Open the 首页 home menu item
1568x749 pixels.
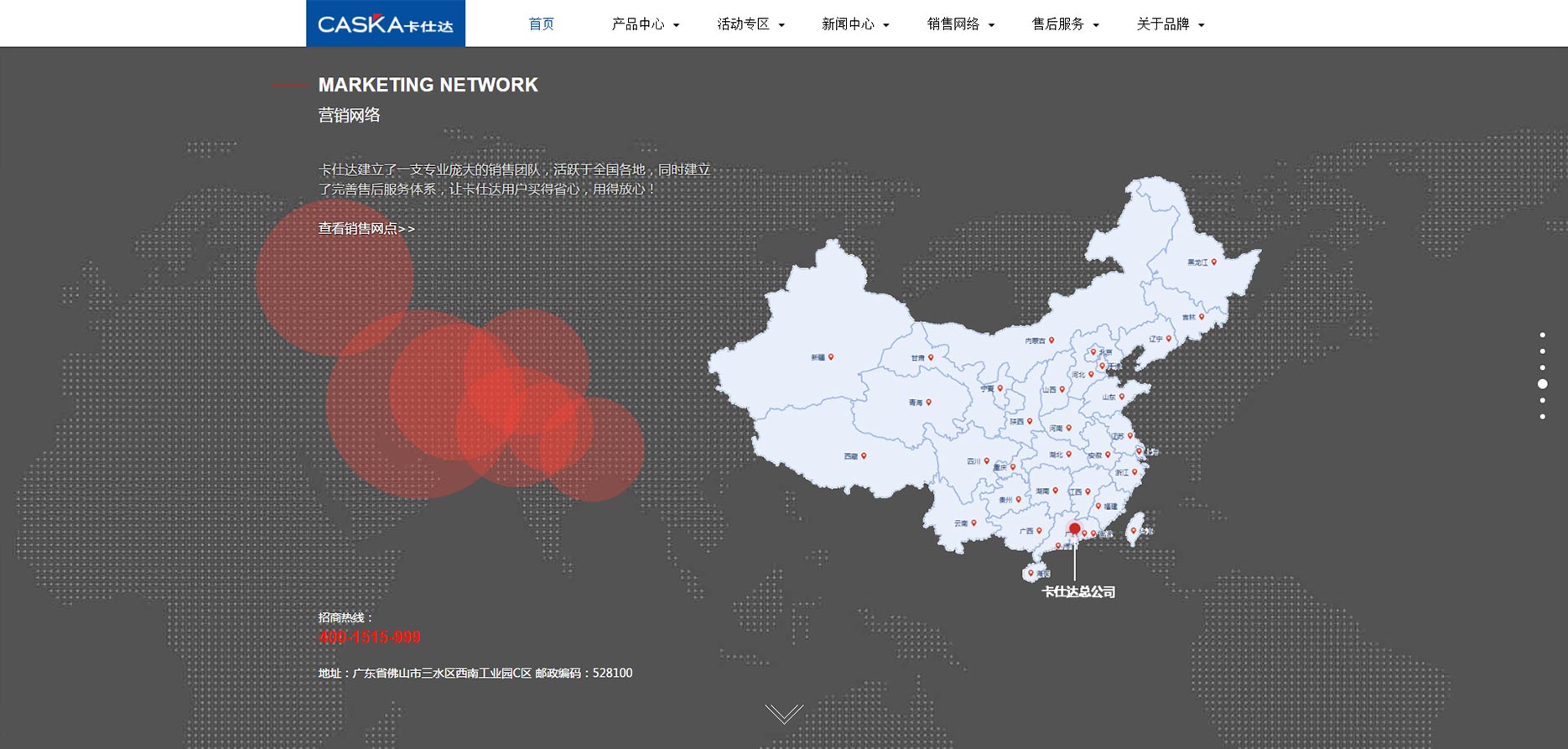[541, 24]
